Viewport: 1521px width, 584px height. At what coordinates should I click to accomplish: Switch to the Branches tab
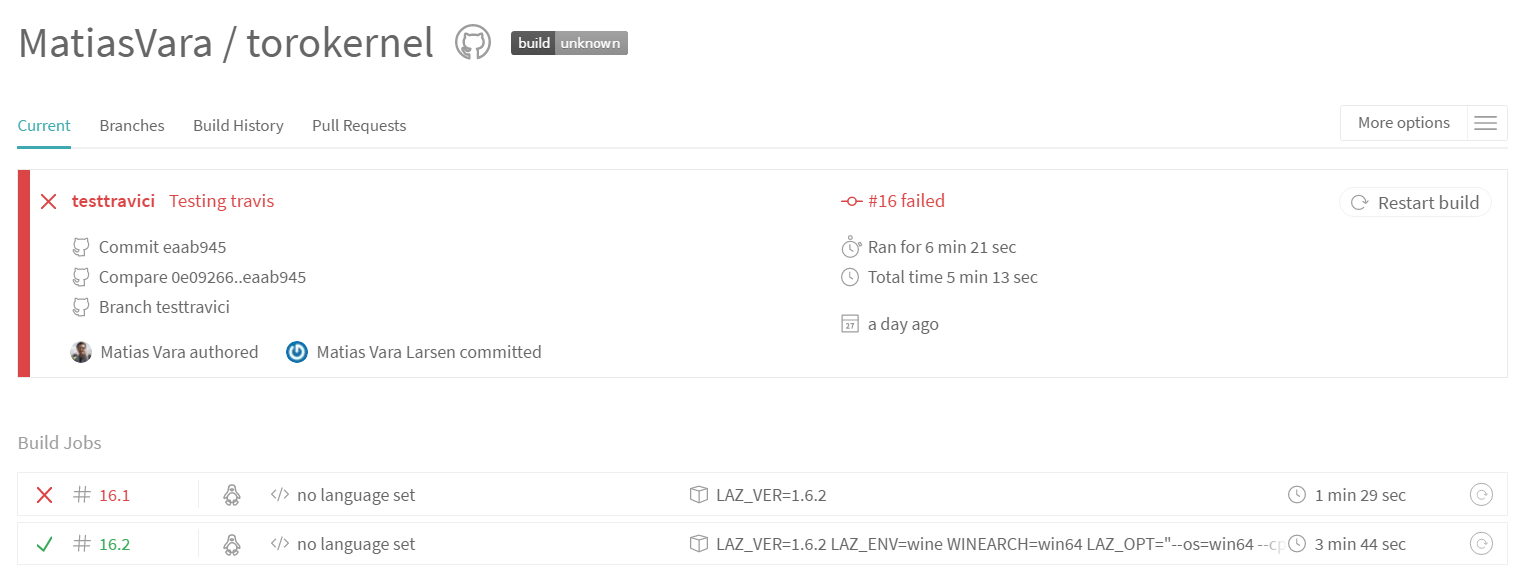coord(132,126)
